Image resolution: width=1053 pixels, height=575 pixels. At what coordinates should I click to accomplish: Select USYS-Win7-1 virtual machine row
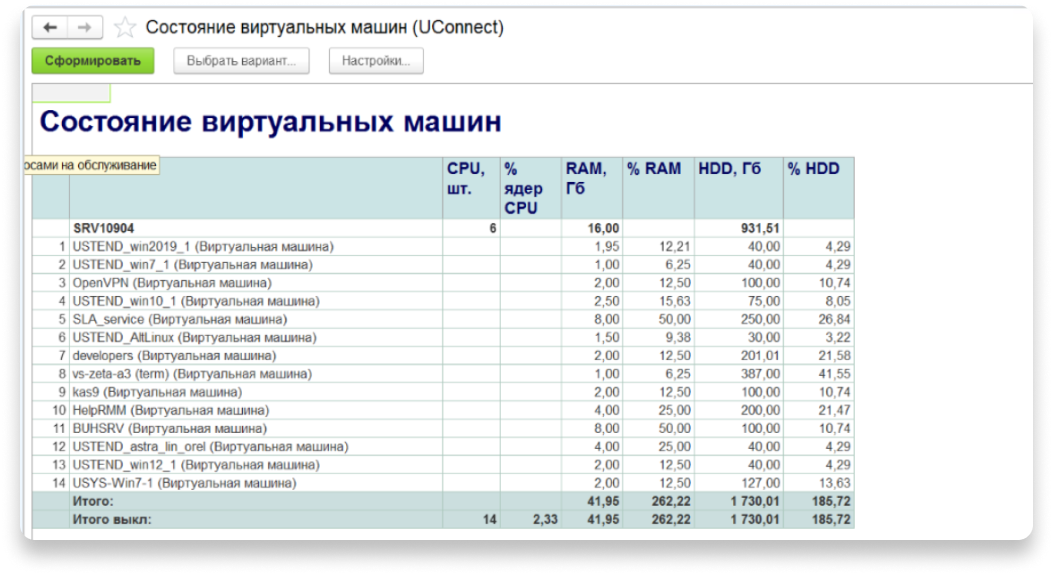(x=443, y=482)
